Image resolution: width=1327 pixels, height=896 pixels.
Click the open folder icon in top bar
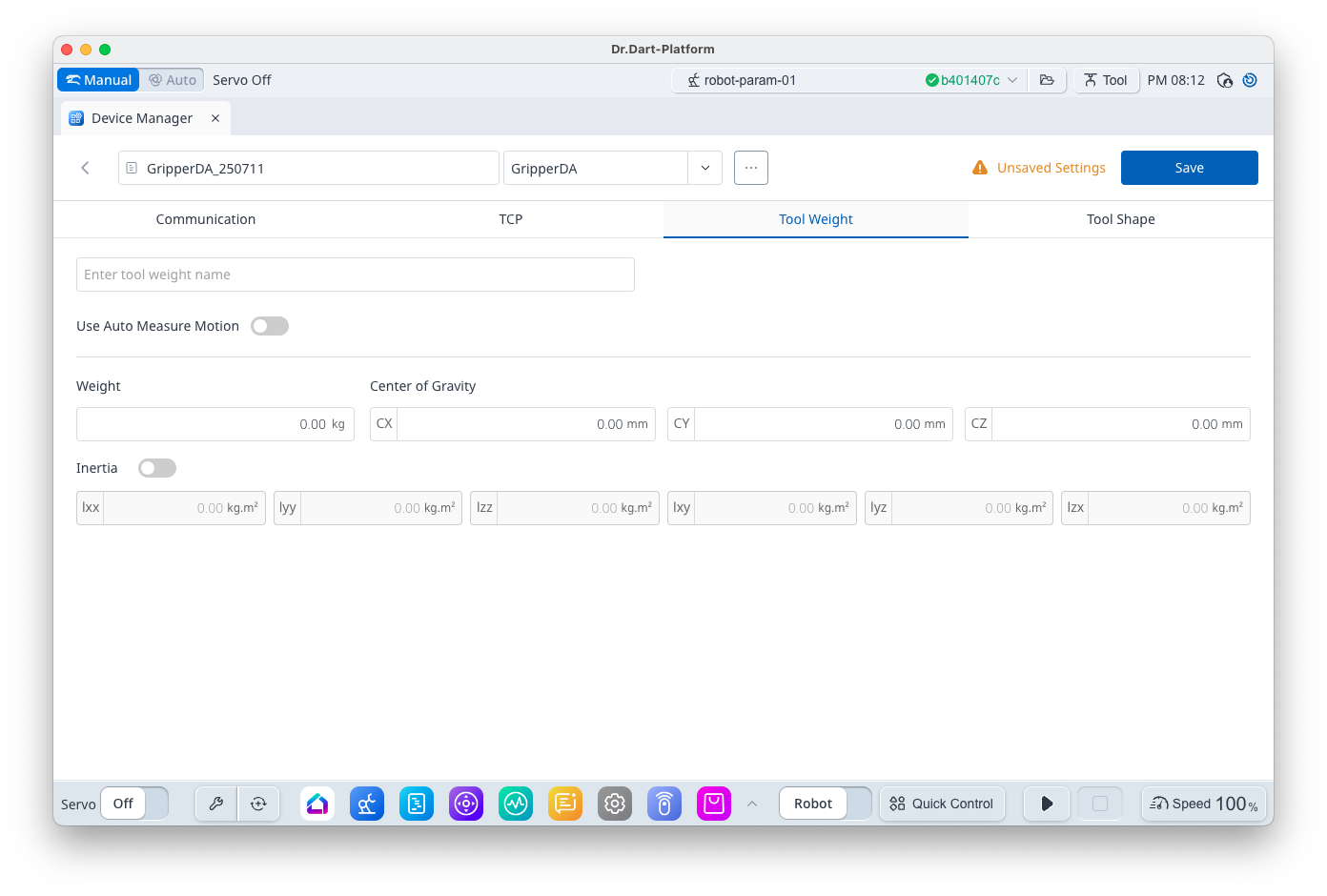coord(1047,80)
